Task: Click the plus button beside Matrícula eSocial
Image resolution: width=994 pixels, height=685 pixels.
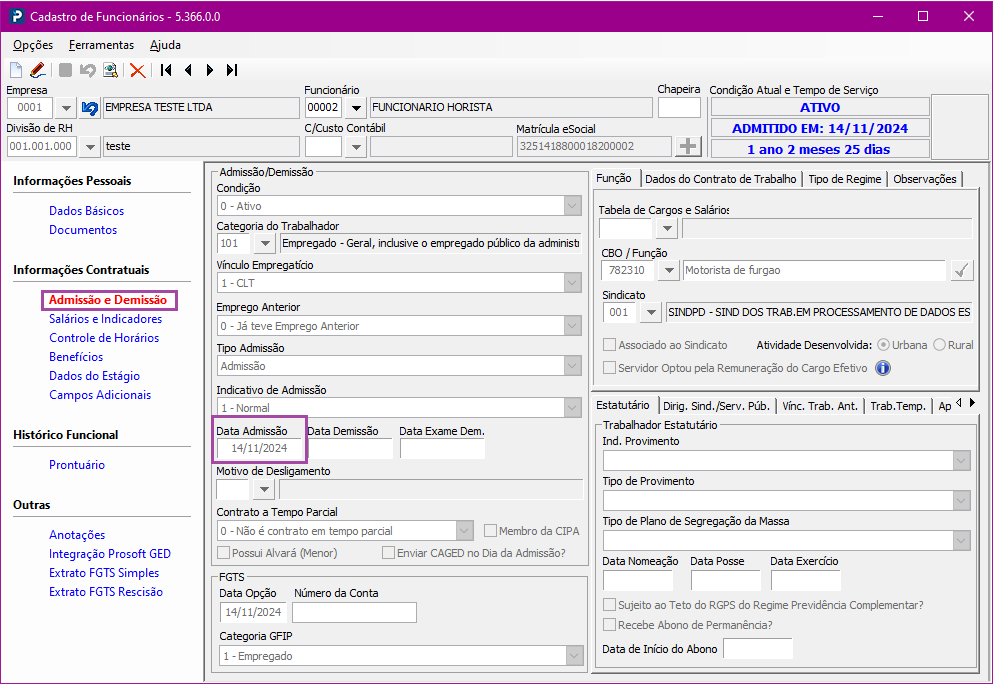Action: pyautogui.click(x=688, y=146)
